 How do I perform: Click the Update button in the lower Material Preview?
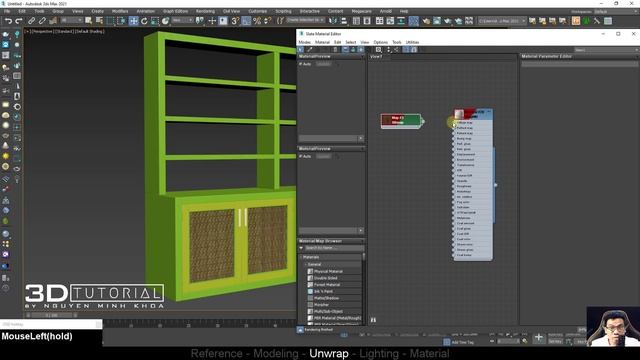(x=324, y=156)
